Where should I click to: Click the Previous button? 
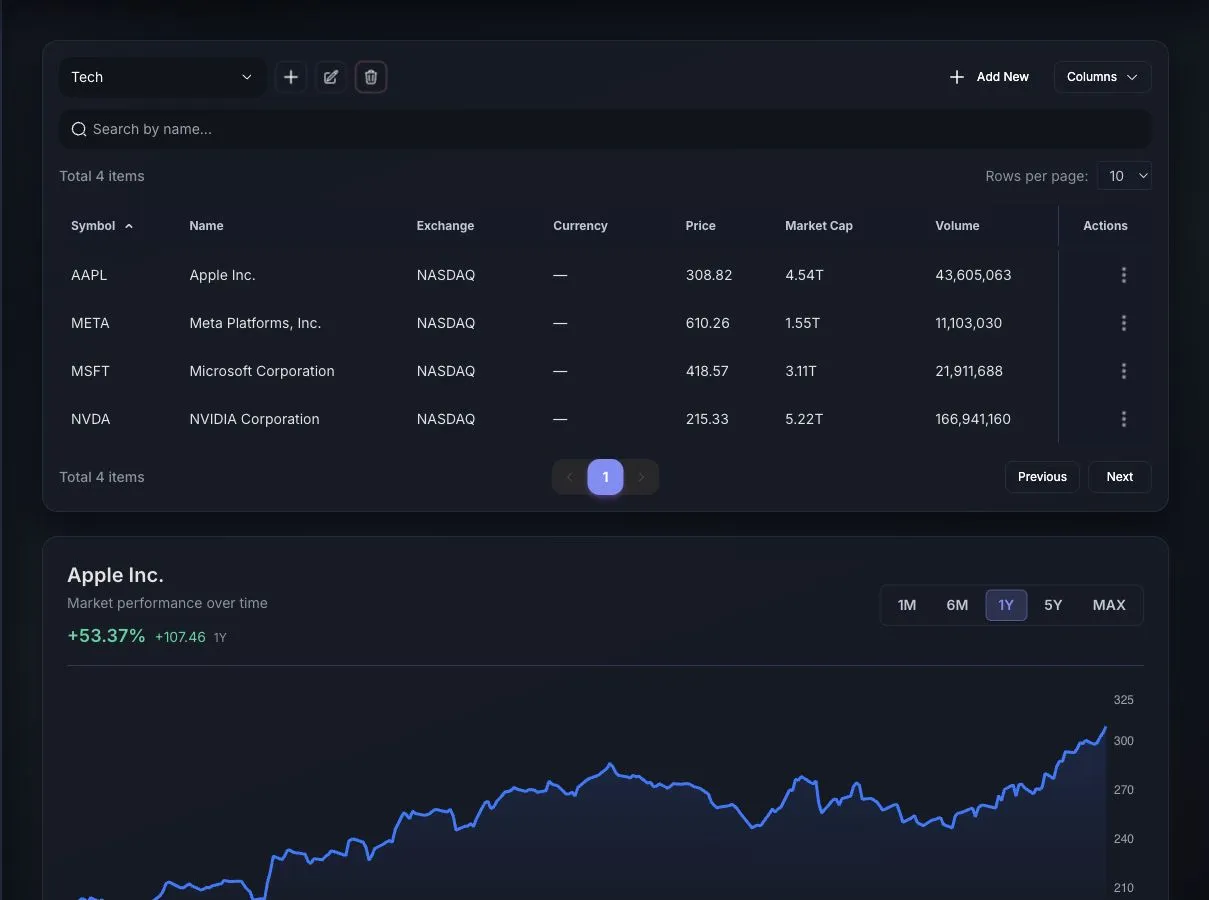pos(1042,477)
